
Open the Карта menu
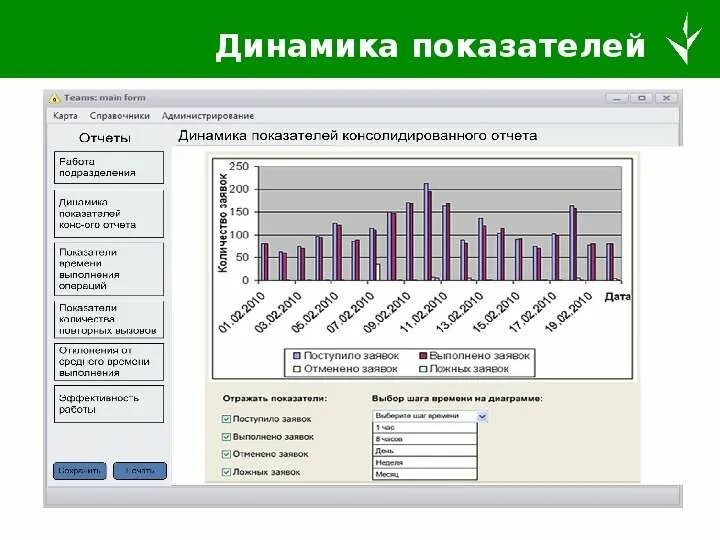(x=65, y=116)
